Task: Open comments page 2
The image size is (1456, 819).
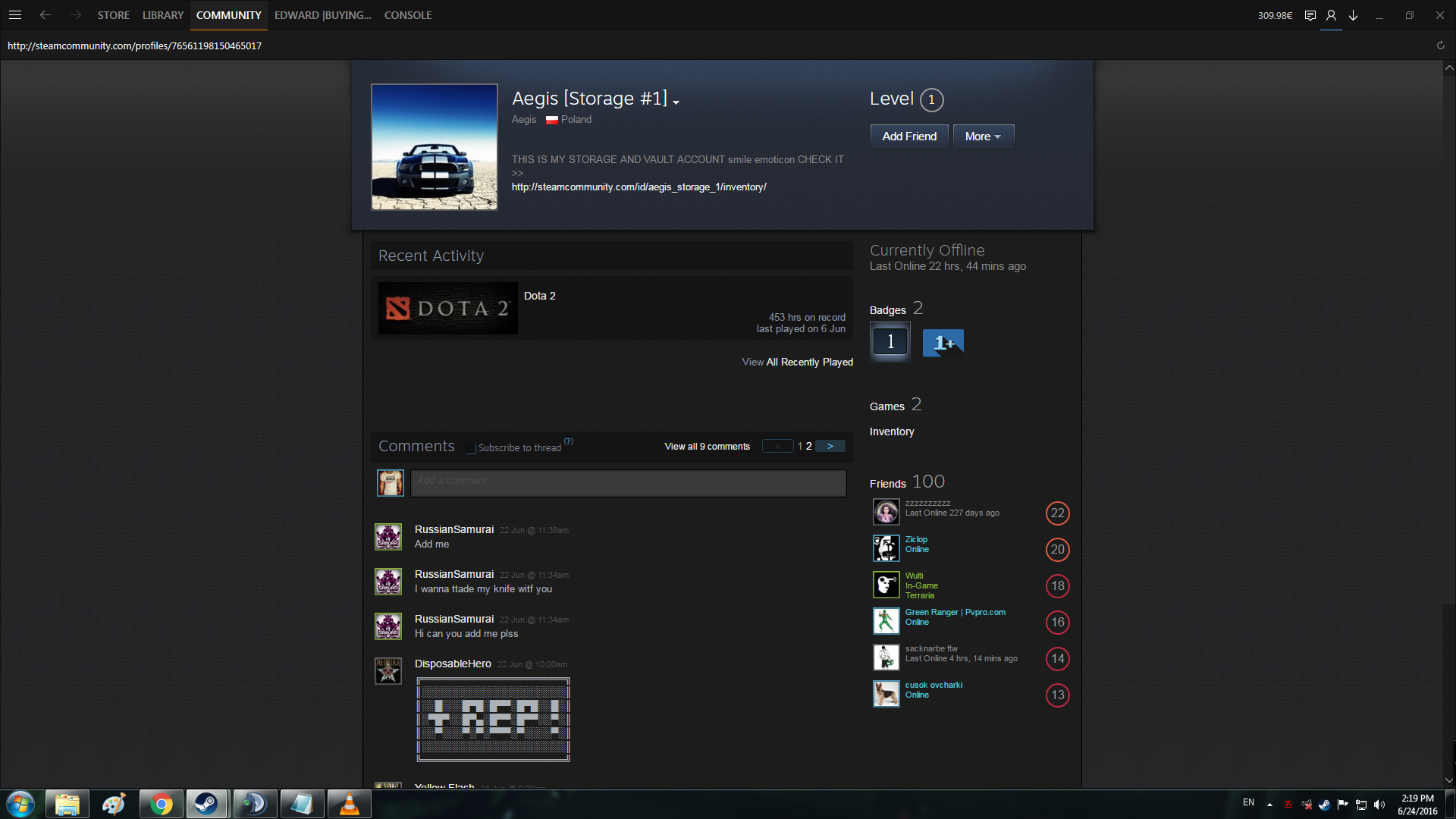Action: (808, 447)
